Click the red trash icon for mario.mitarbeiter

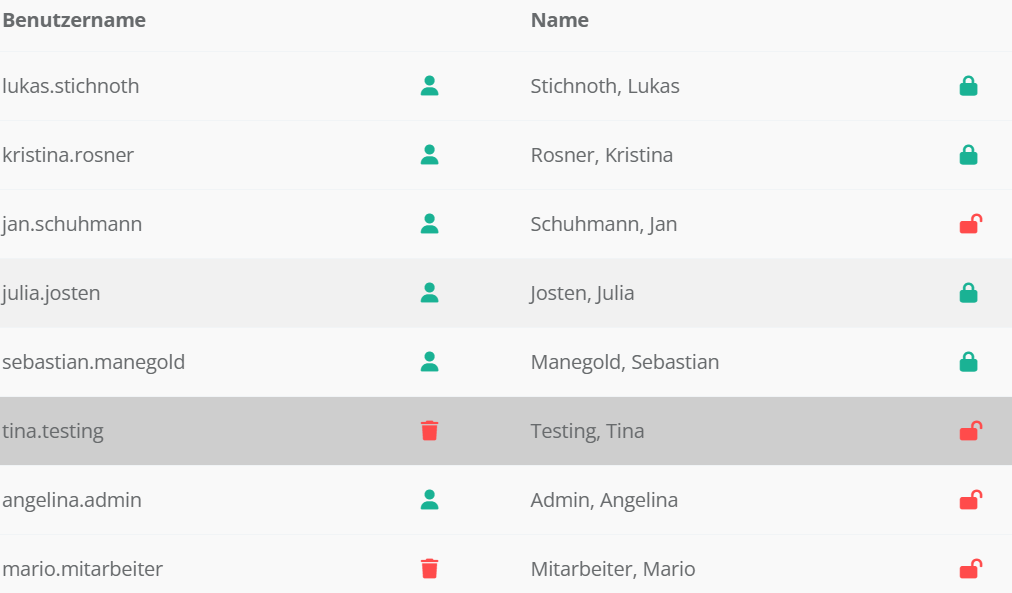[x=429, y=569]
